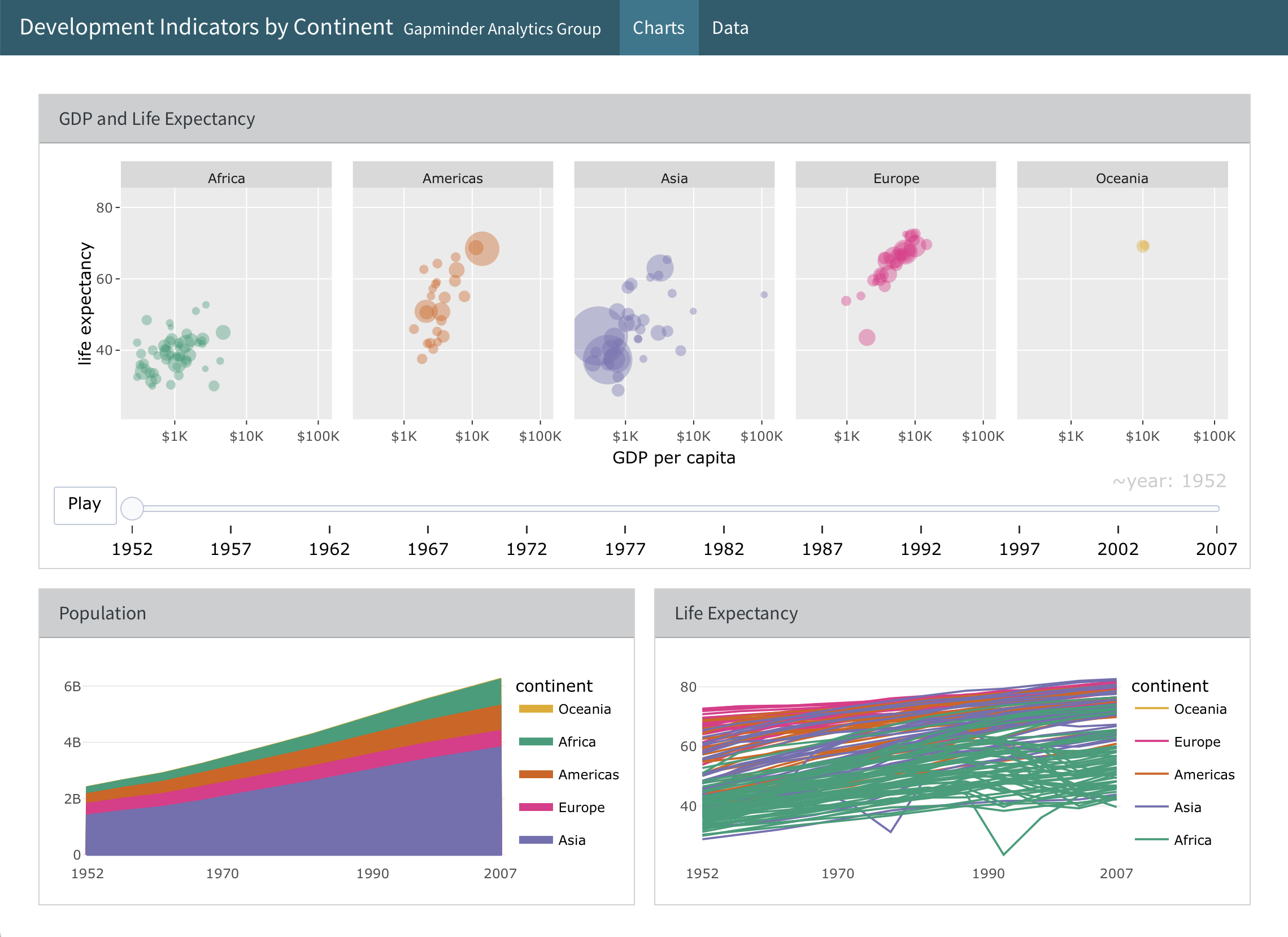Toggle Americas swatch in Population legend

click(x=536, y=774)
